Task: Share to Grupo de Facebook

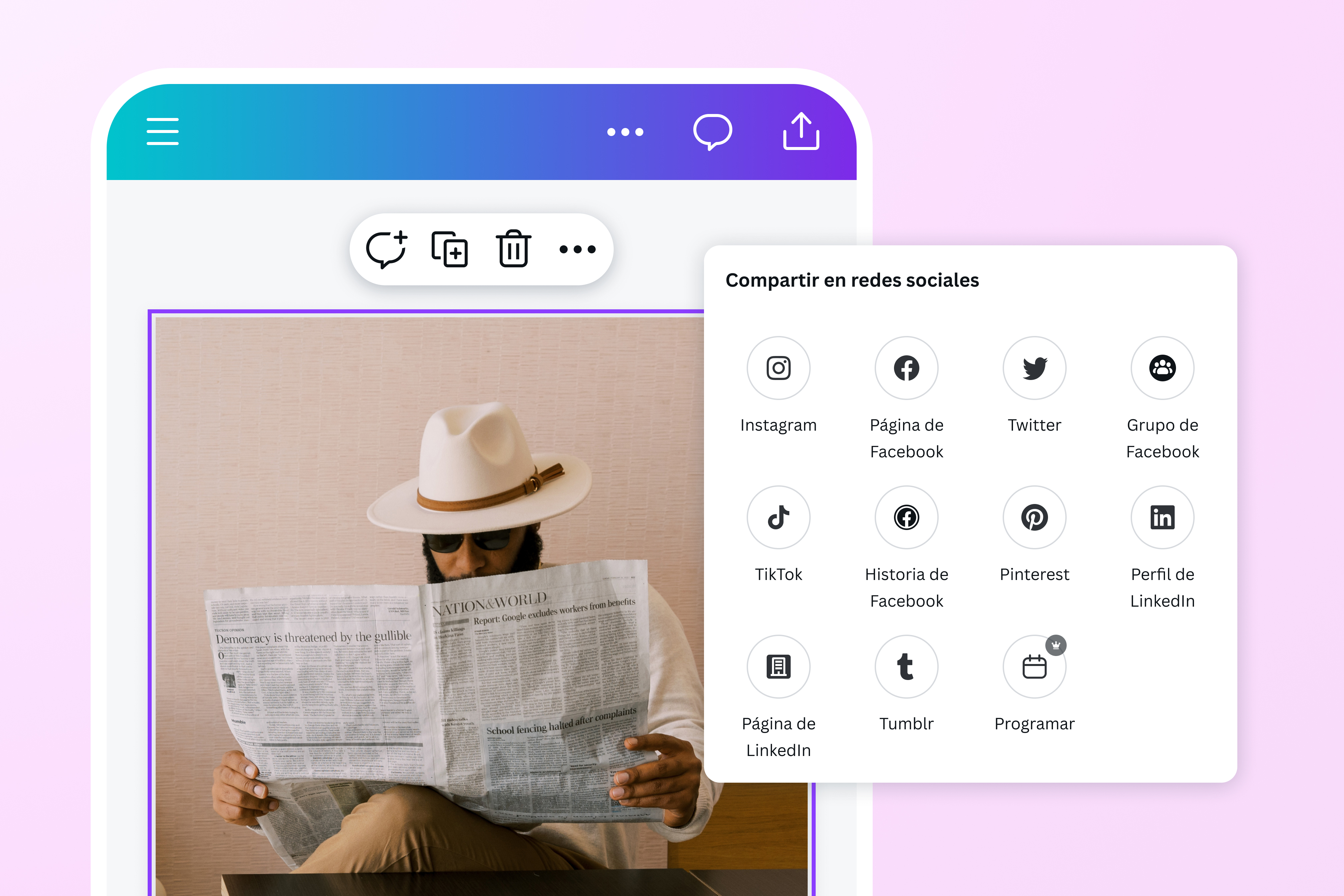Action: [x=1162, y=368]
